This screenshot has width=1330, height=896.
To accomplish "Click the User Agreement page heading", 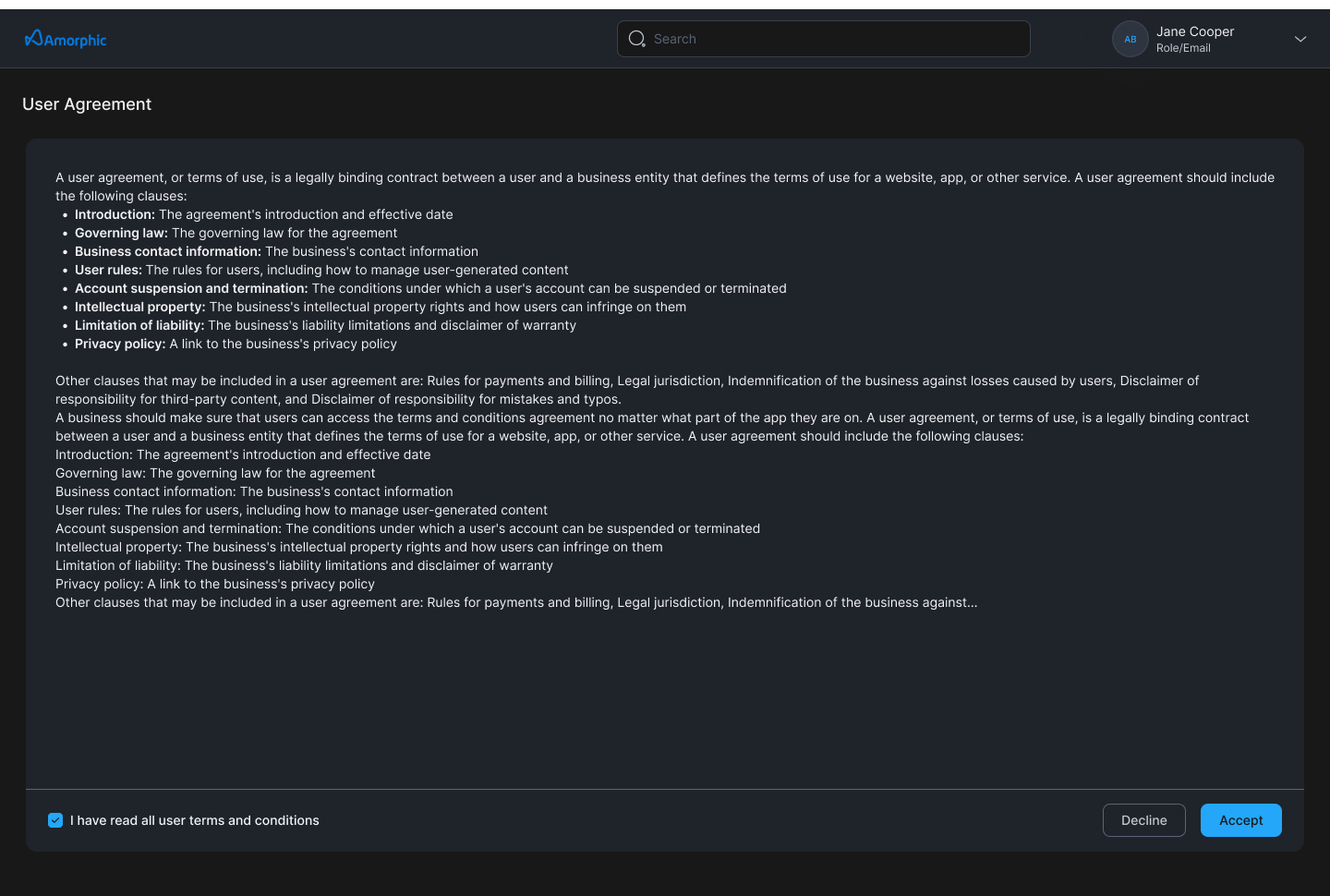I will click(87, 104).
